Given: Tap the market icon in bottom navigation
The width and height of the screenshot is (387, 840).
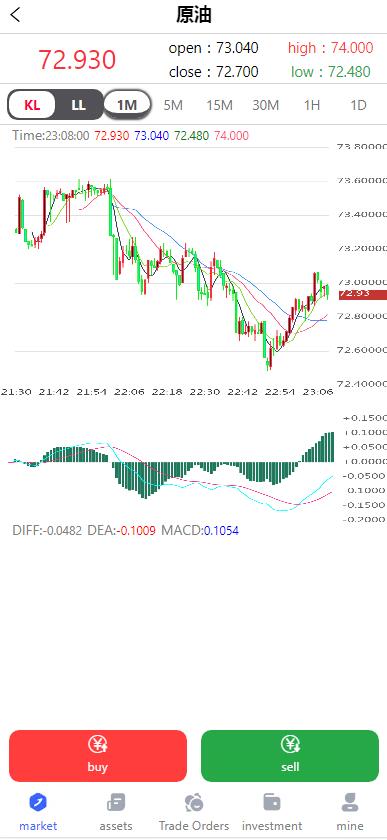Looking at the screenshot, I should [38, 802].
